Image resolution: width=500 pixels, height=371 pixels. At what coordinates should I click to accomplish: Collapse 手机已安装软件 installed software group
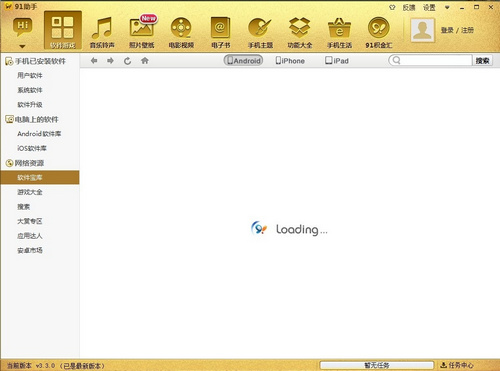[x=36, y=61]
